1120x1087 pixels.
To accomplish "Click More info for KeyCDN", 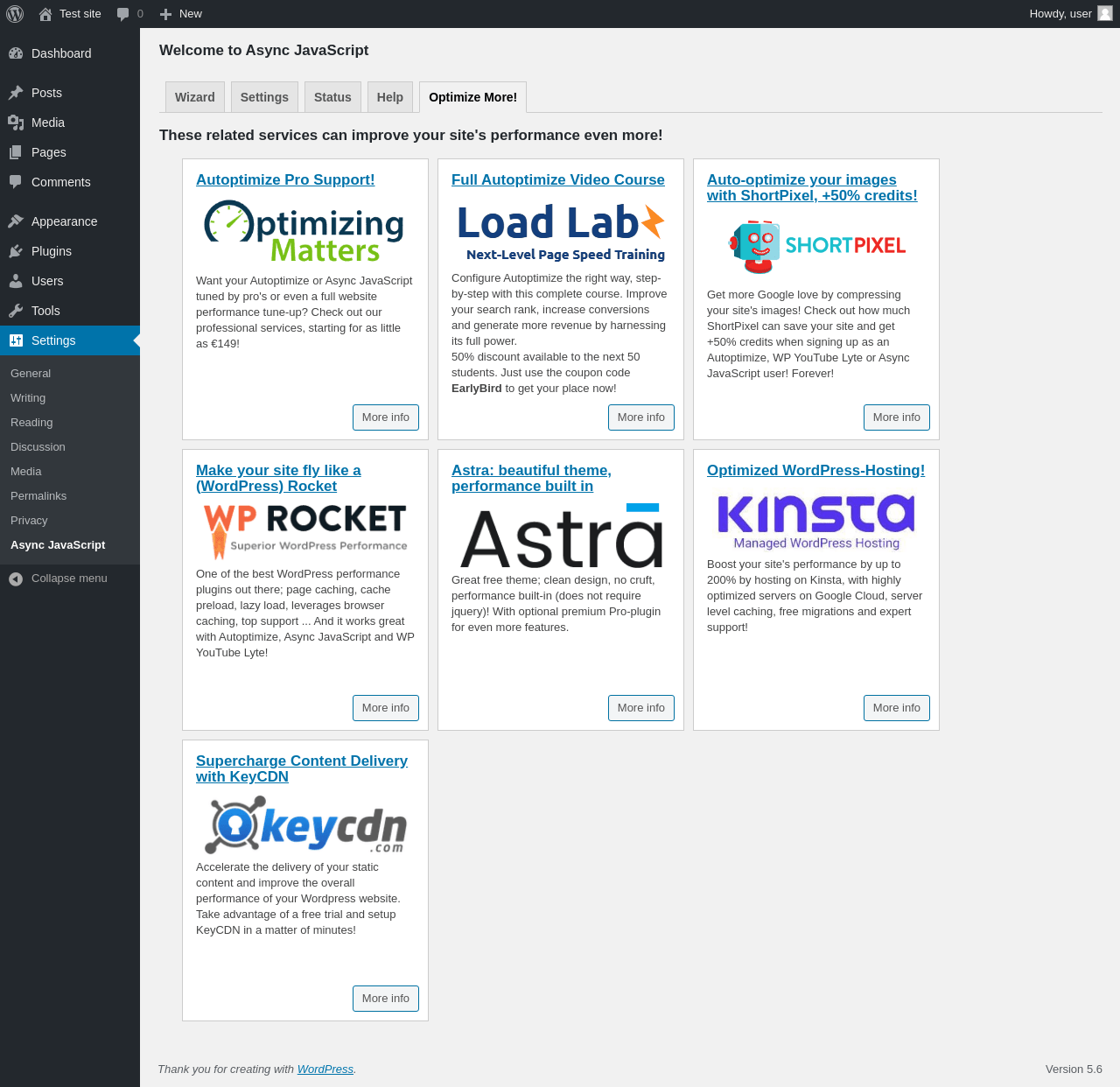I will [x=386, y=999].
